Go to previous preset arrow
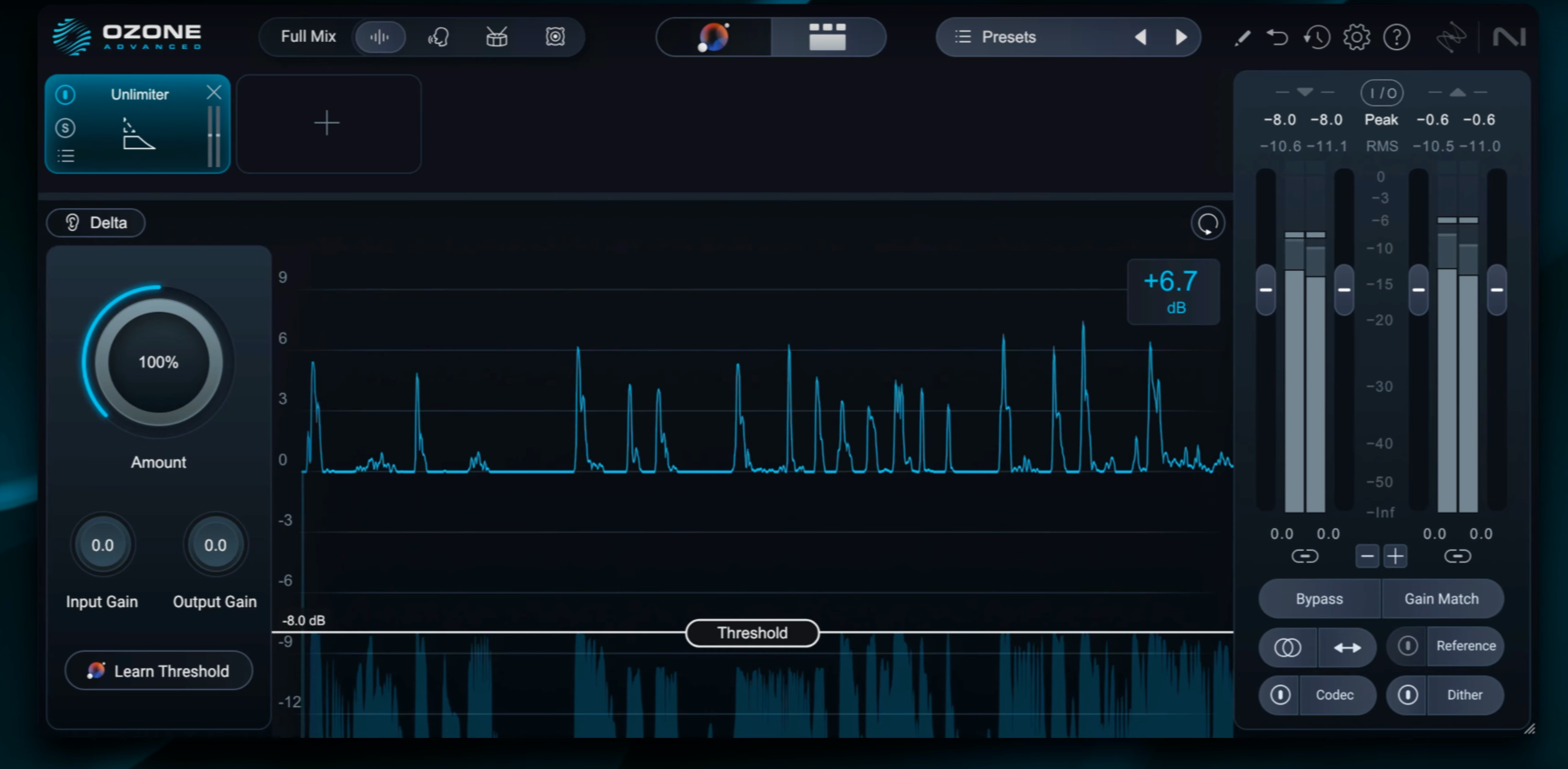Viewport: 1568px width, 769px height. (x=1141, y=37)
